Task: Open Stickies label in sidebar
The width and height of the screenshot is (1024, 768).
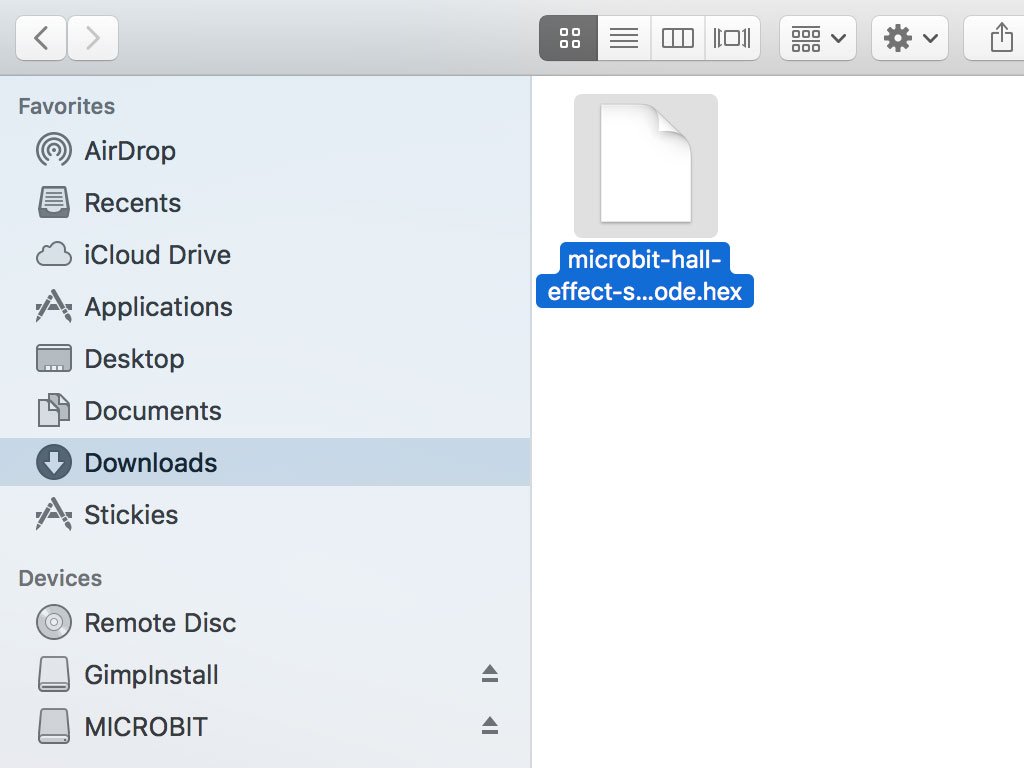Action: coord(131,515)
